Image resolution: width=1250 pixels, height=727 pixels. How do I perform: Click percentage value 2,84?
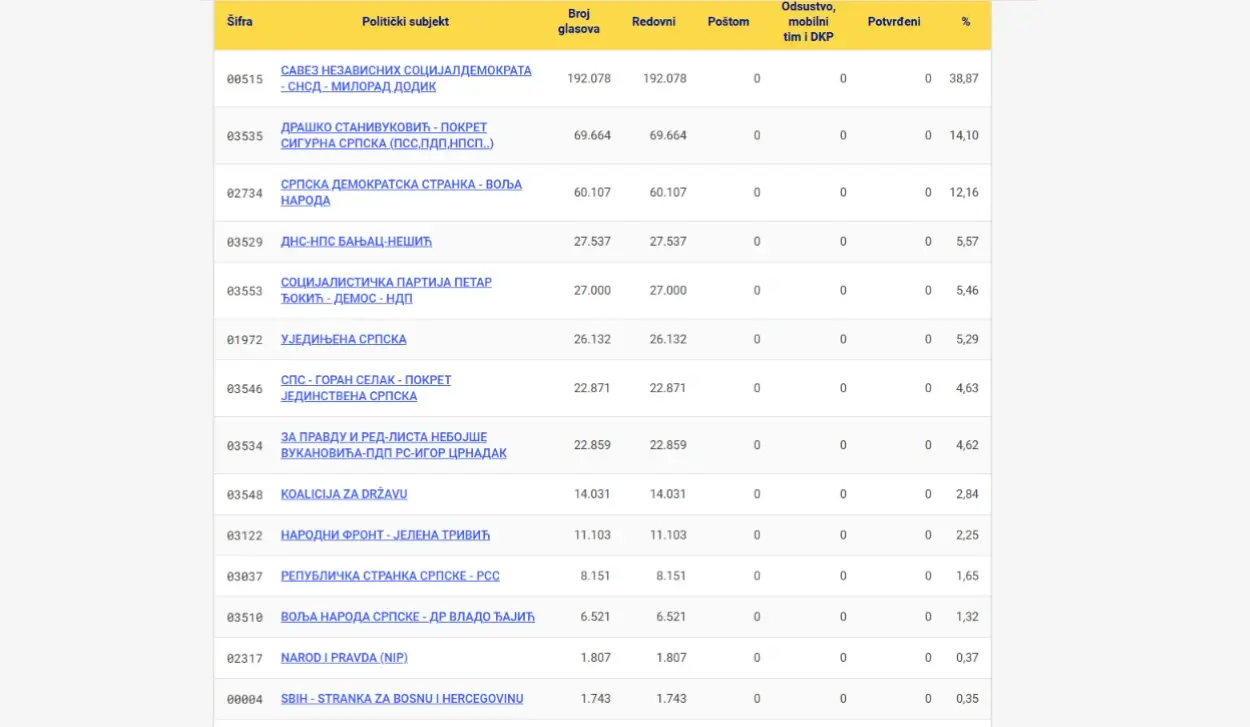(x=967, y=494)
